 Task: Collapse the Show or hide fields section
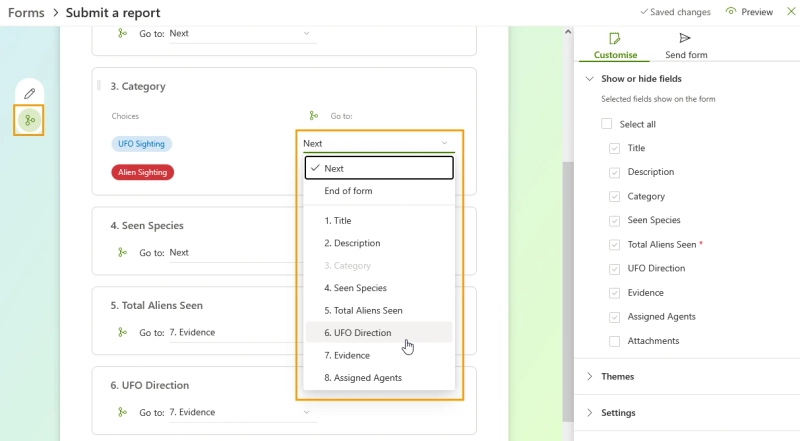point(589,79)
